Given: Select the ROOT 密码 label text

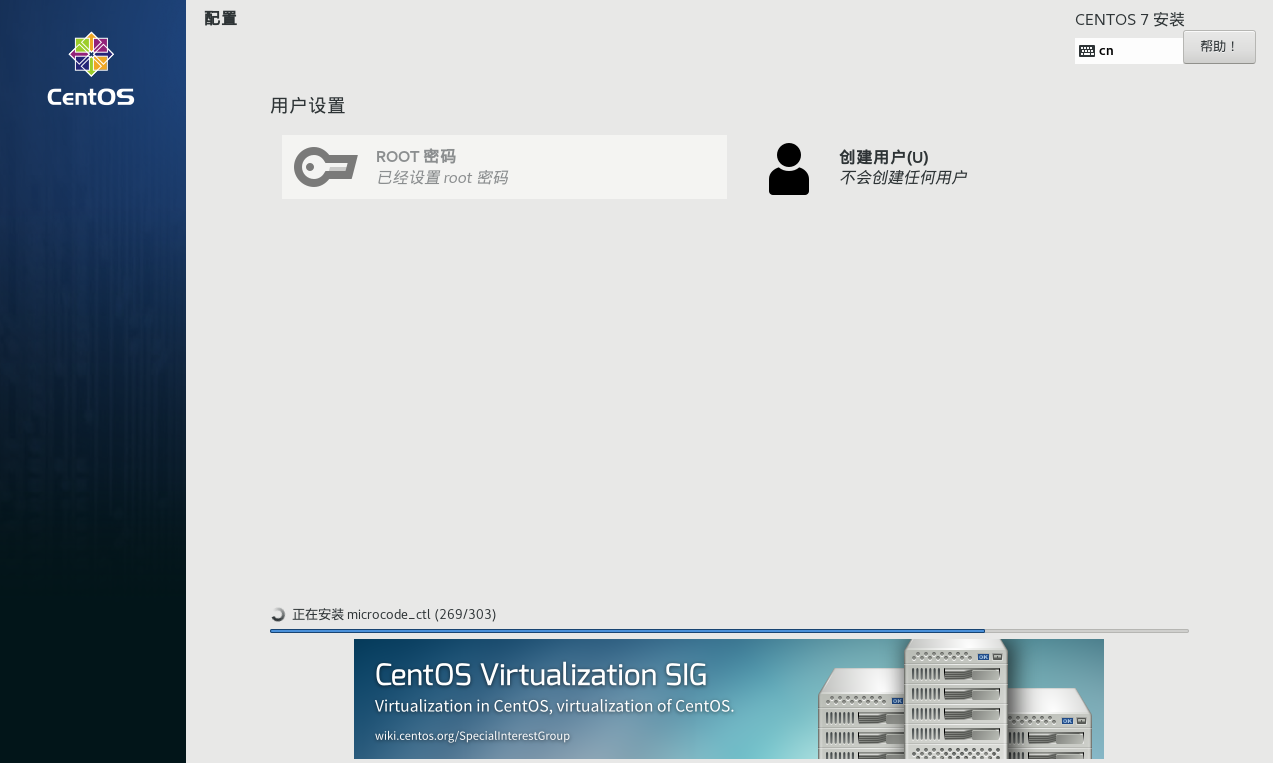Looking at the screenshot, I should pyautogui.click(x=416, y=157).
